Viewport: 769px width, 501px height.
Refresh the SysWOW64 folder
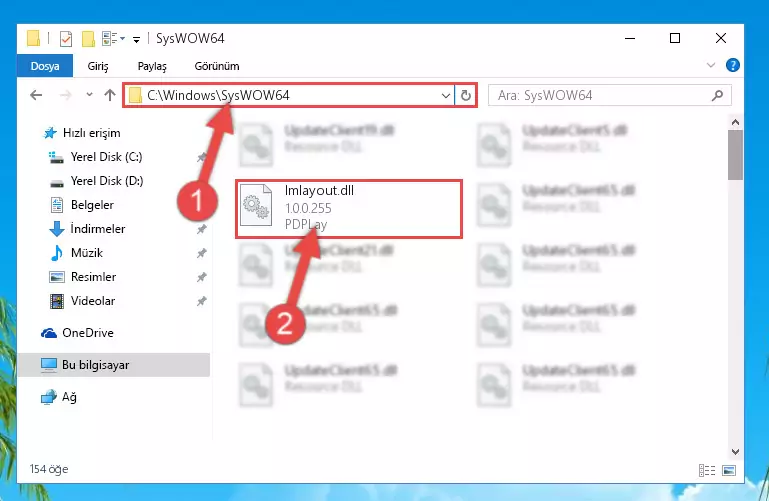465,96
